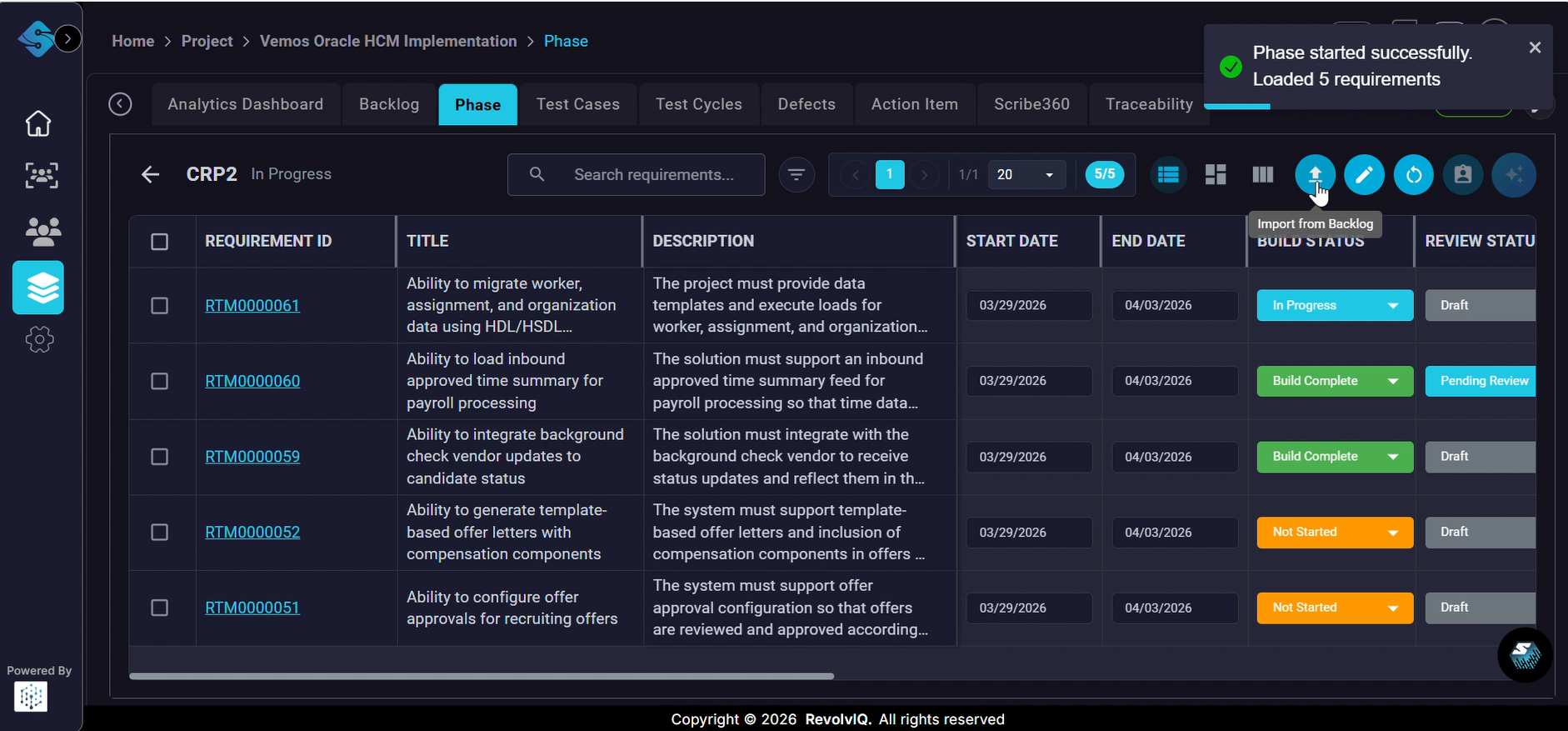Viewport: 1568px width, 731px height.
Task: Open the Home icon in sidebar
Action: [x=38, y=123]
